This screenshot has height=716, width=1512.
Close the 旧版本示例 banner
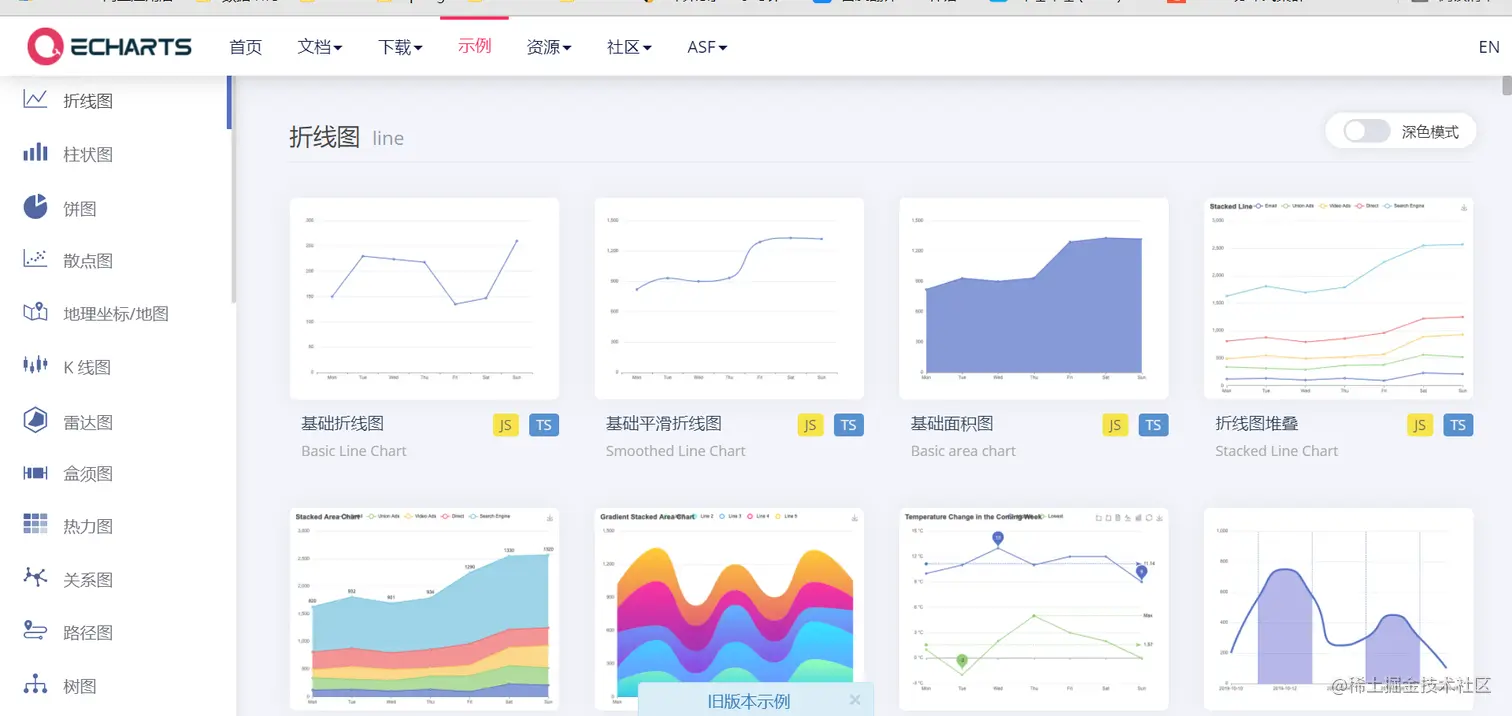click(855, 700)
